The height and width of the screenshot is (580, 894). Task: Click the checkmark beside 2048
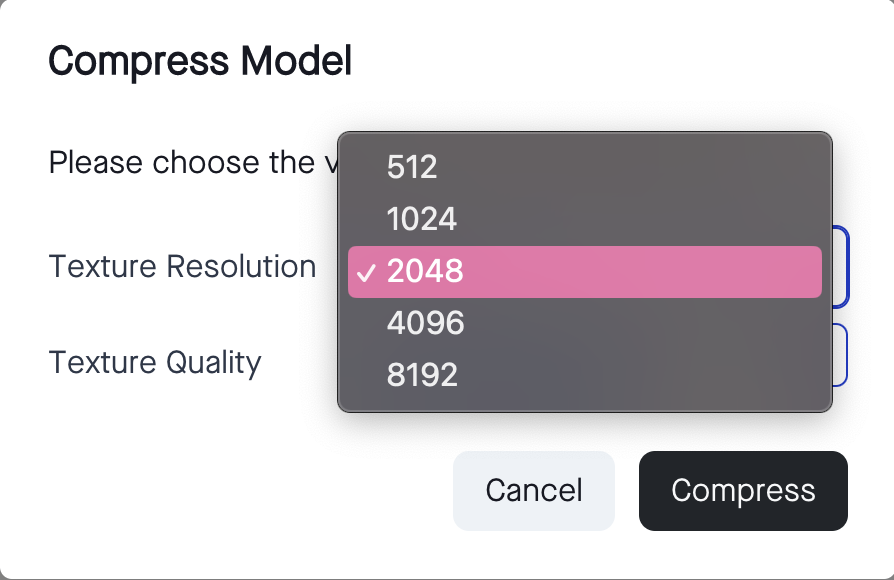[x=366, y=272]
